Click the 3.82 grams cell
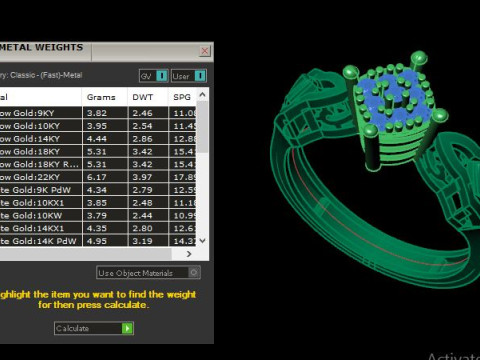This screenshot has height=360, width=480. coord(105,113)
